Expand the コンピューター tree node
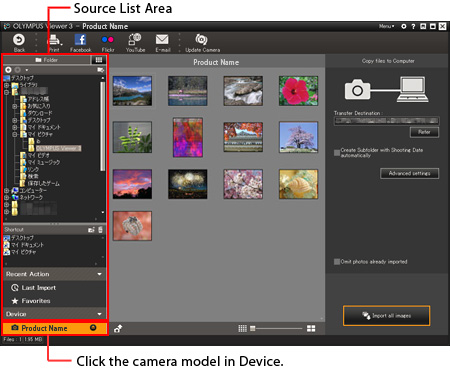Image resolution: width=450 pixels, height=370 pixels. (6, 191)
